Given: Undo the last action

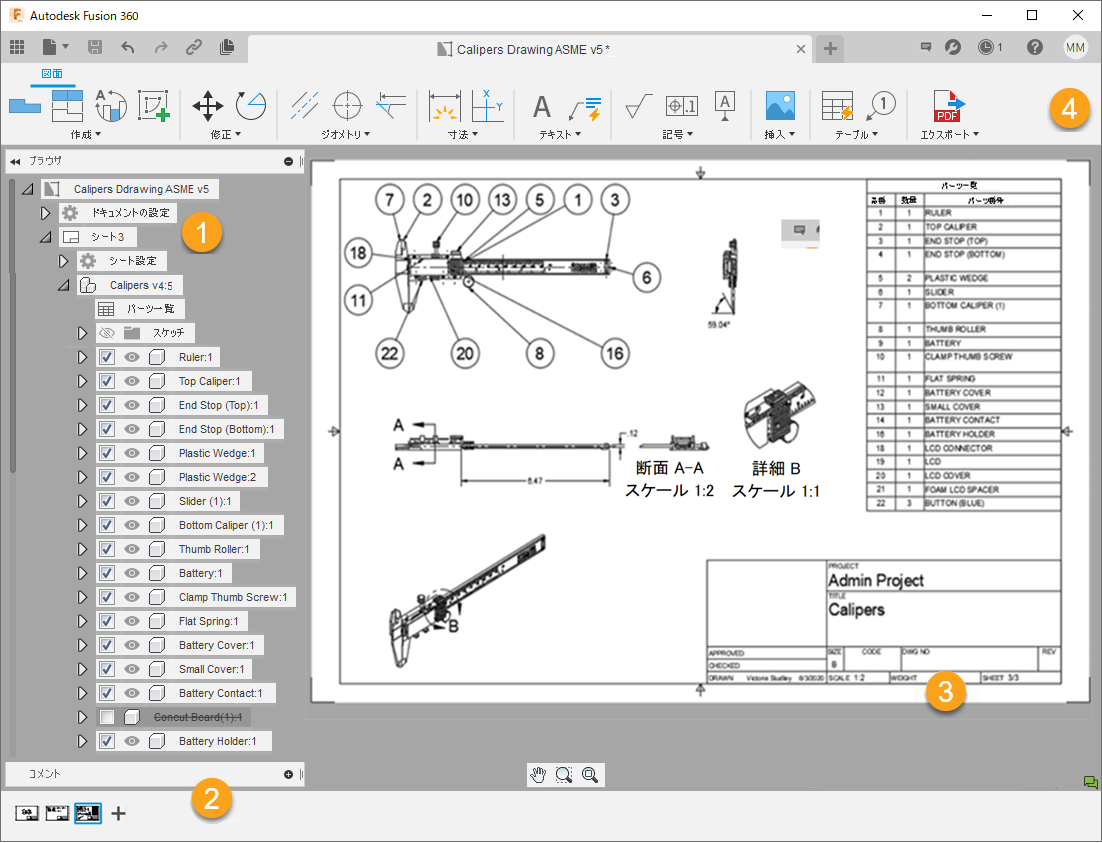Looking at the screenshot, I should [127, 47].
